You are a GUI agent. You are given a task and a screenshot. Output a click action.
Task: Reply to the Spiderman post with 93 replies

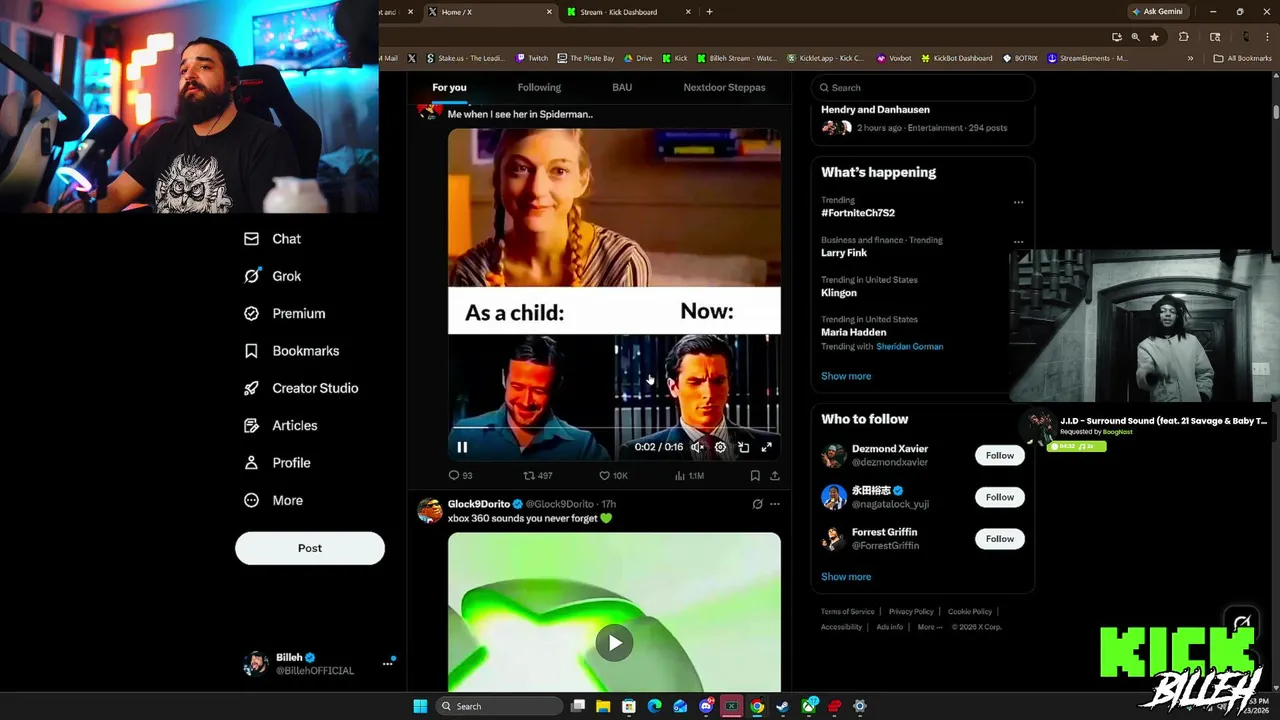tap(460, 476)
